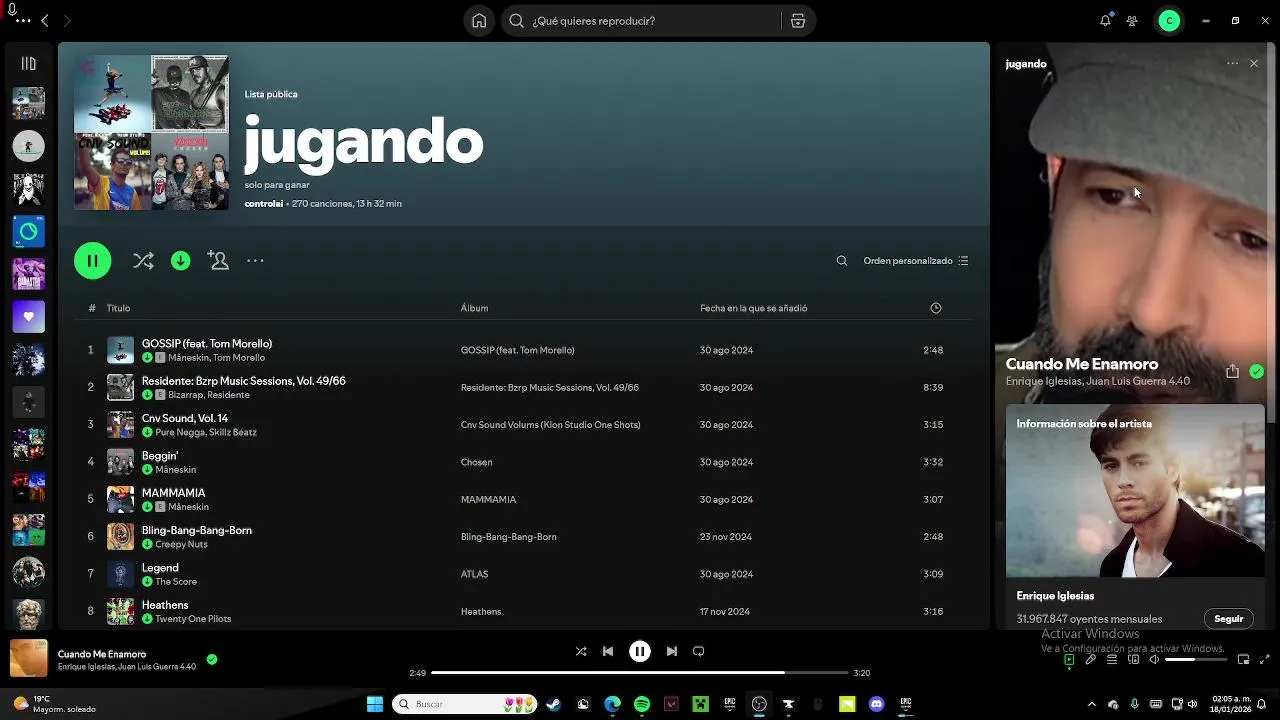
Task: Toggle saved checkmark in Now Playing panel
Action: [1257, 371]
